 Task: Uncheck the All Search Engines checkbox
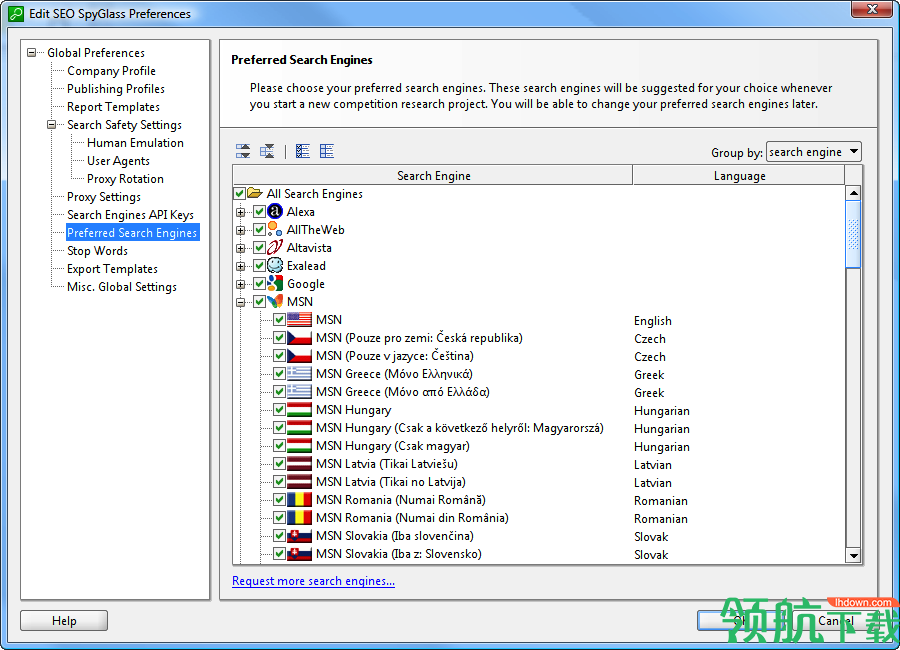click(240, 194)
